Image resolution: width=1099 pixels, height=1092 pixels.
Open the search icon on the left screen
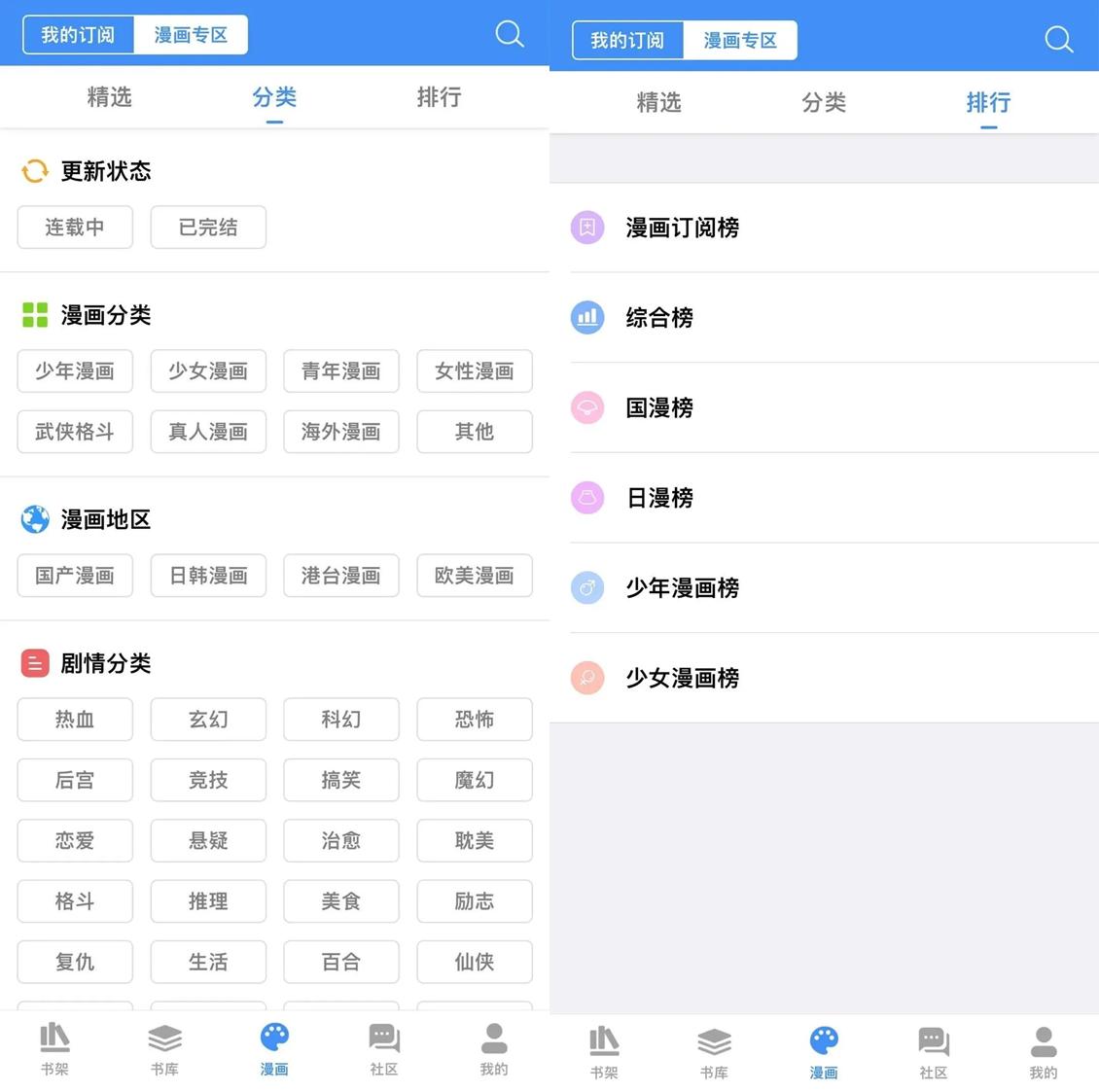(510, 34)
